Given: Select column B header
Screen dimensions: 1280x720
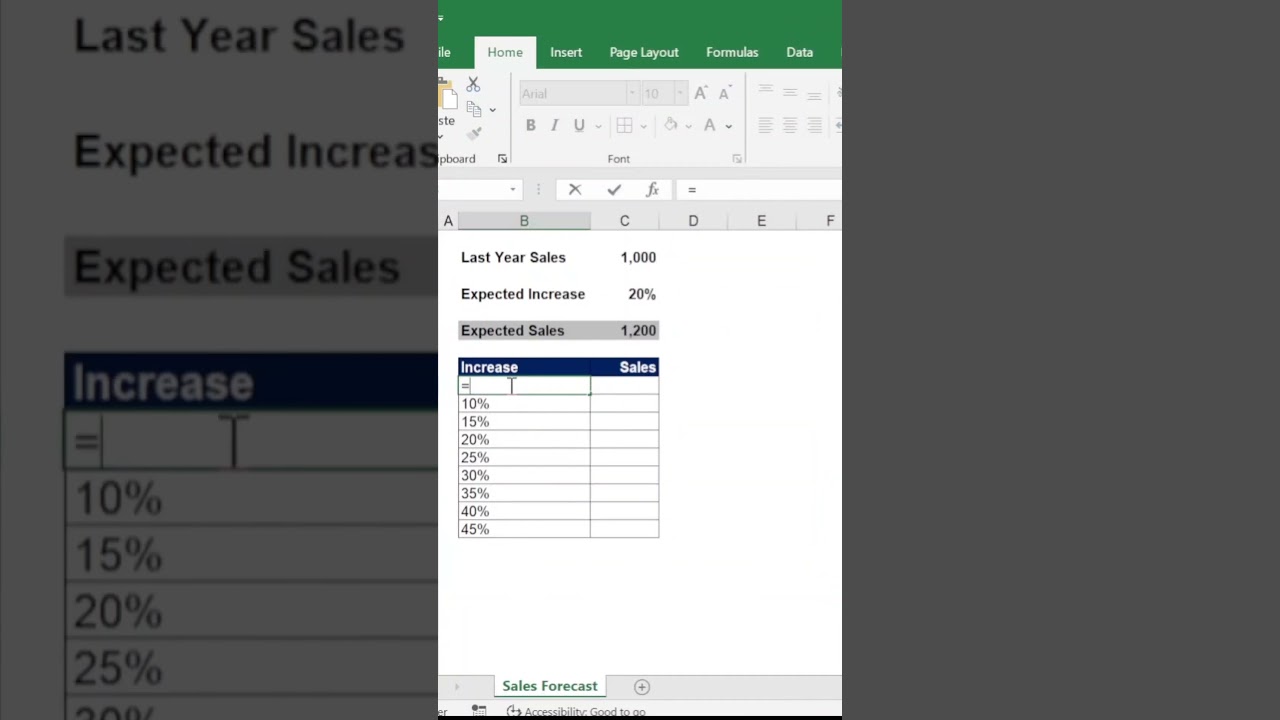Looking at the screenshot, I should (x=524, y=221).
